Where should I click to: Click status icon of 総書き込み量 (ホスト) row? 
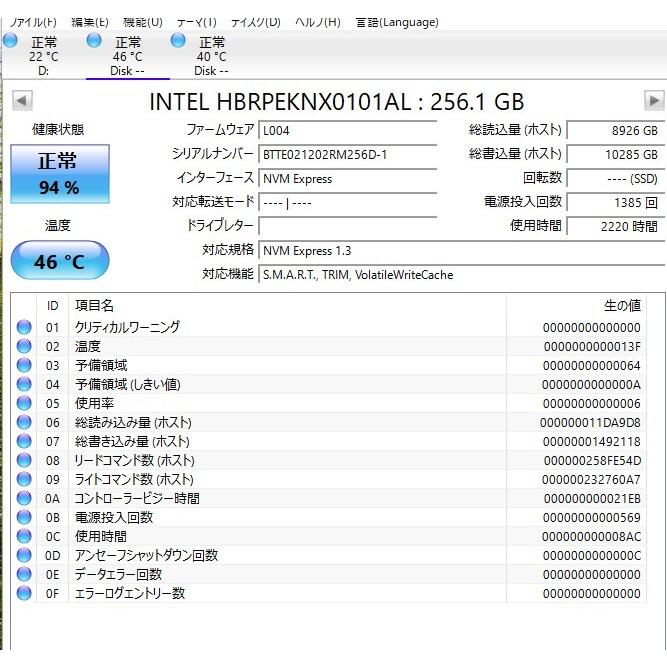point(24,441)
